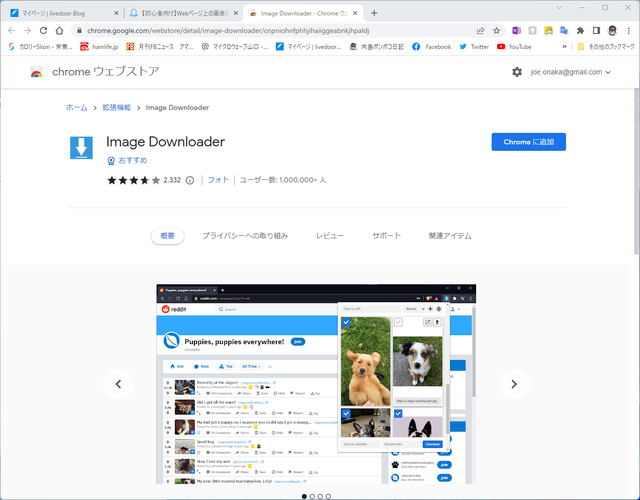Screen dimensions: 640x500
Task: Click the share page icon in address bar
Action: 480,31
